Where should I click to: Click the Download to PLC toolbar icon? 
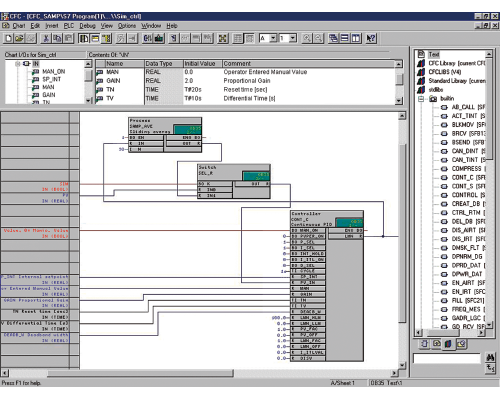click(159, 38)
